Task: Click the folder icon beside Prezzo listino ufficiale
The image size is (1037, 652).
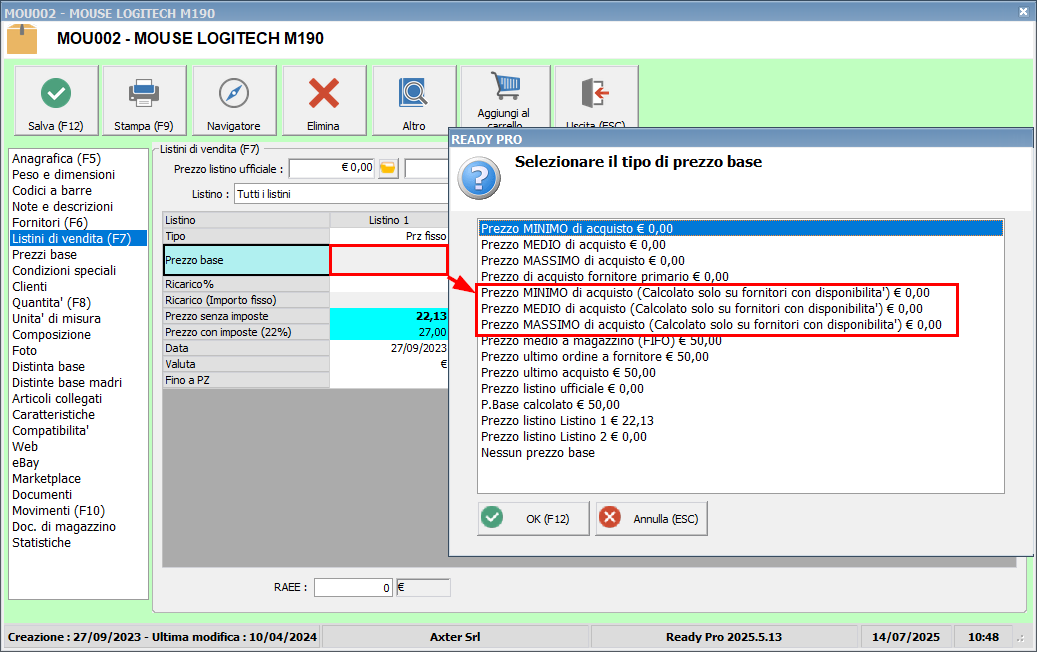Action: coord(388,169)
